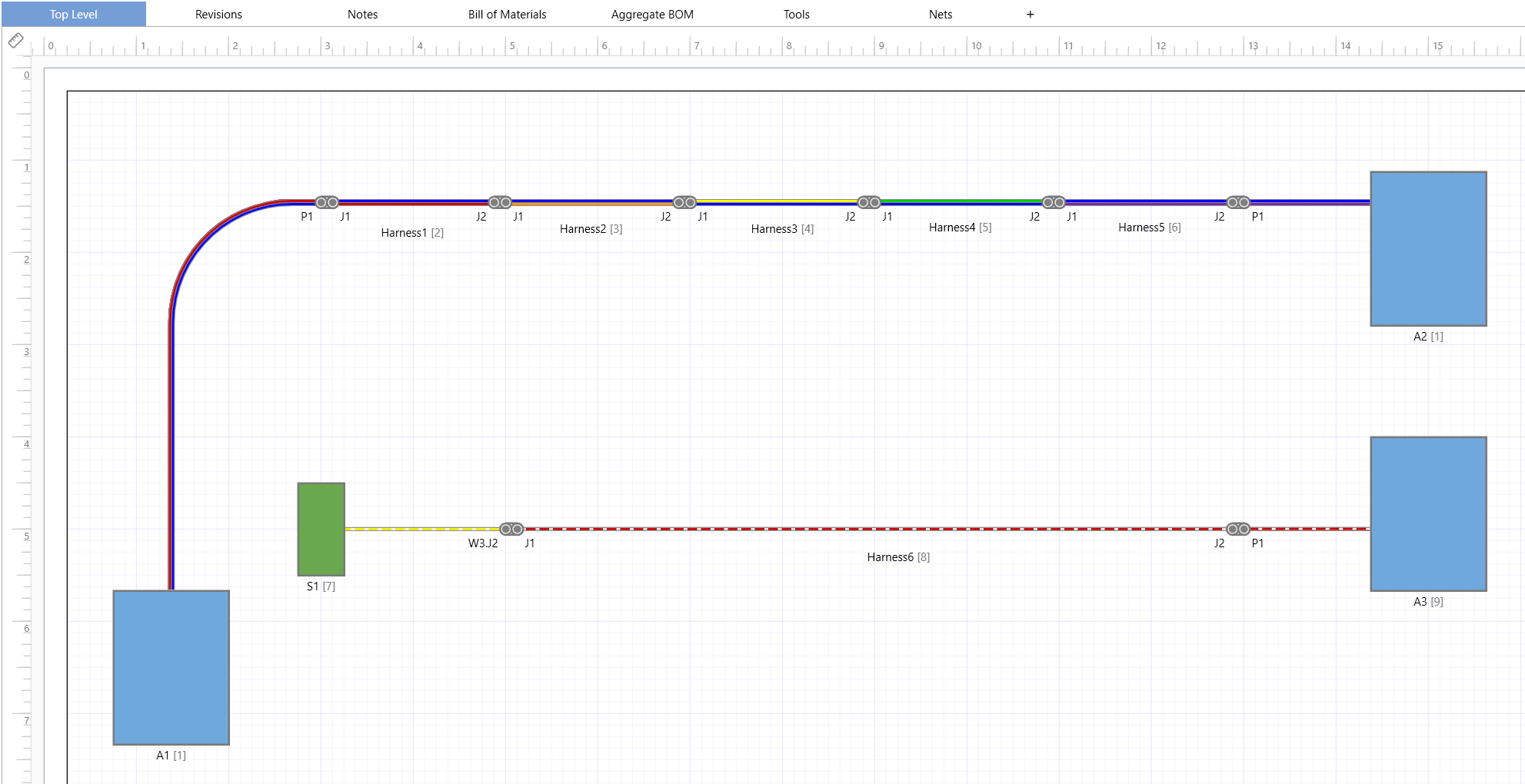
Task: Select the A1 assembly block
Action: click(x=171, y=667)
